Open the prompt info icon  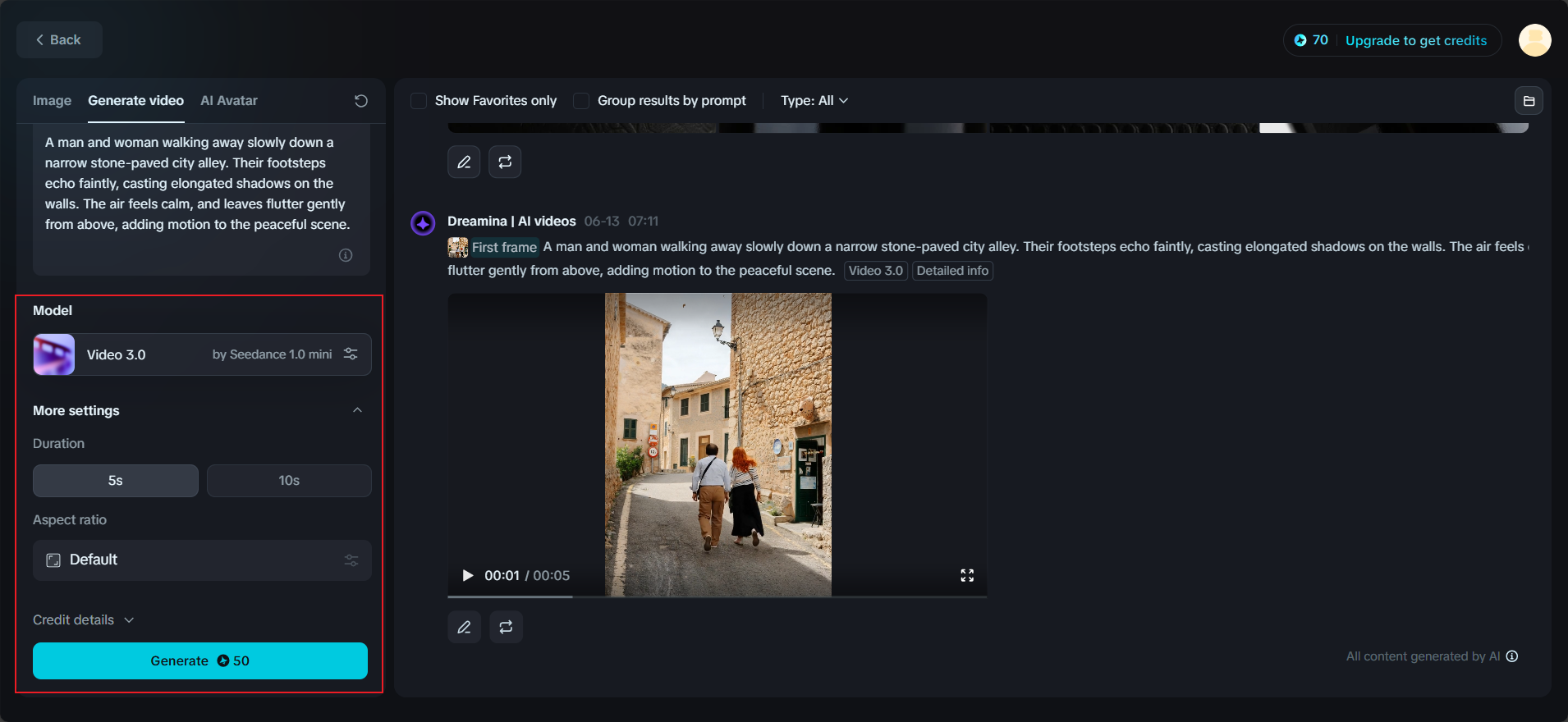[346, 255]
